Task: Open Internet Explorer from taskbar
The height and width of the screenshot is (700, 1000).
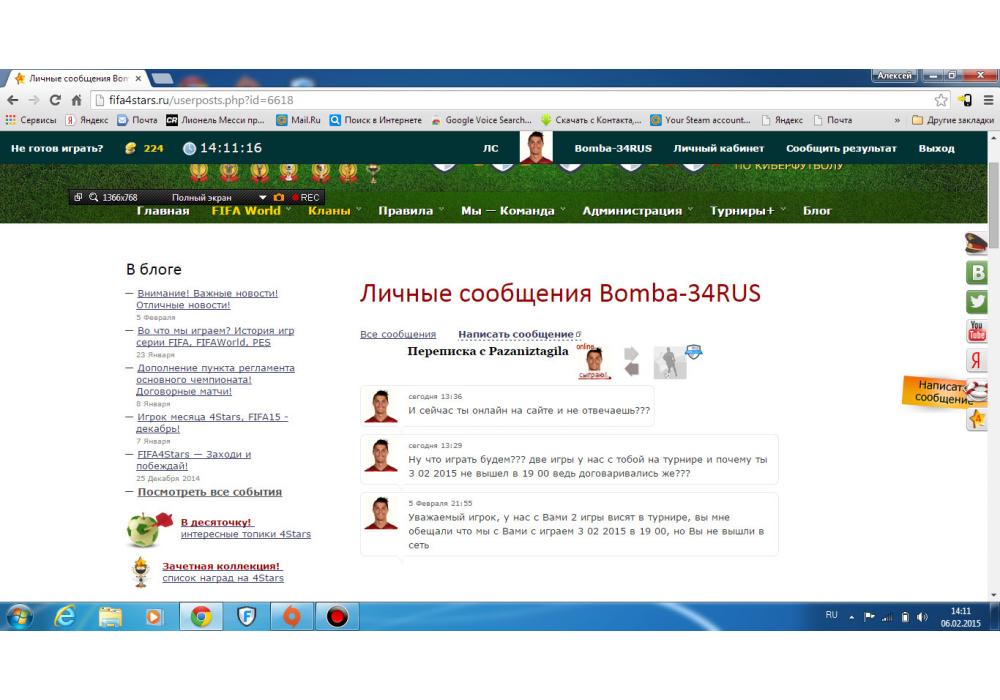Action: (x=65, y=616)
